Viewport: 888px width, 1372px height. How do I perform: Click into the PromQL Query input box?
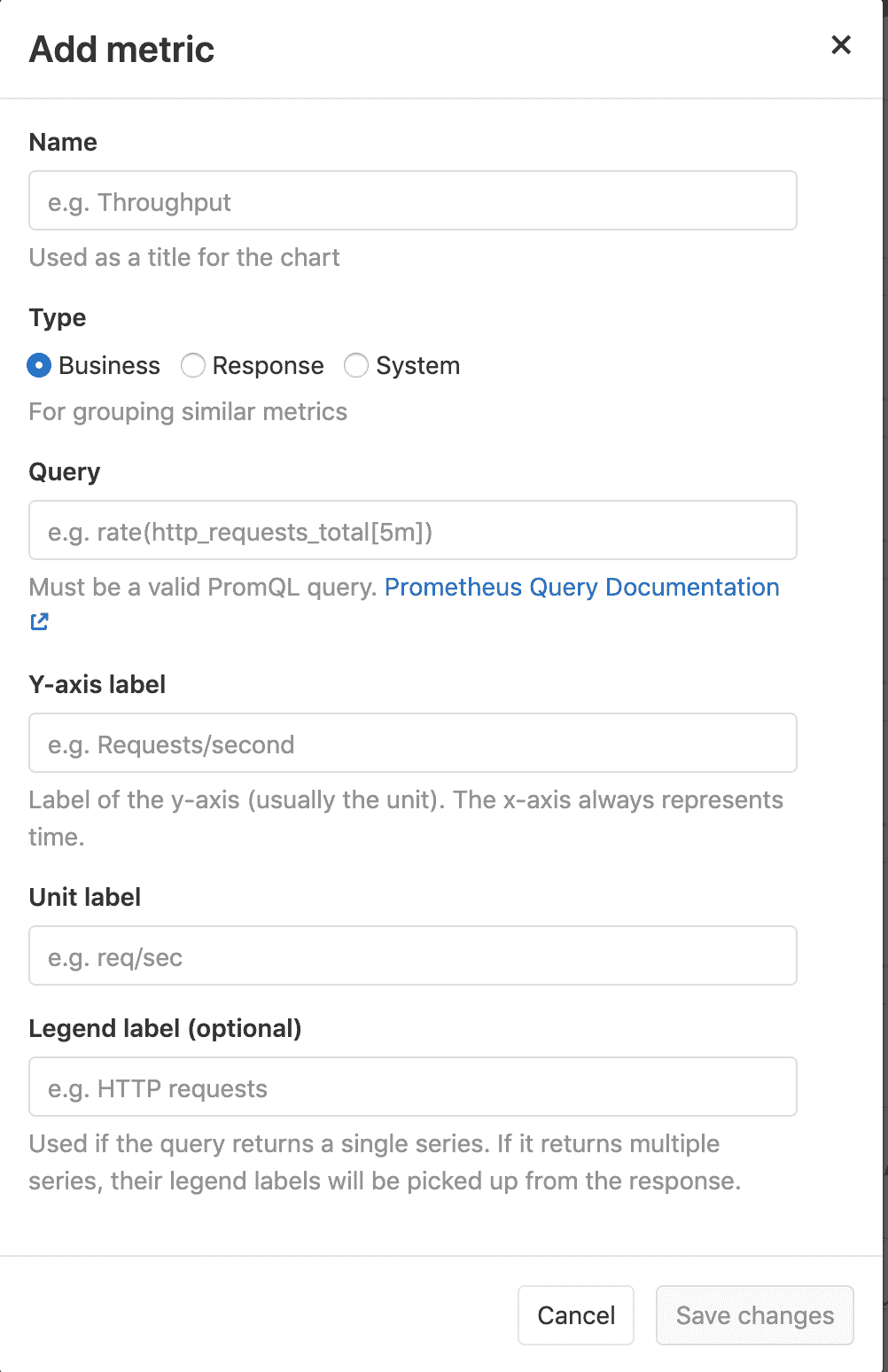[413, 531]
